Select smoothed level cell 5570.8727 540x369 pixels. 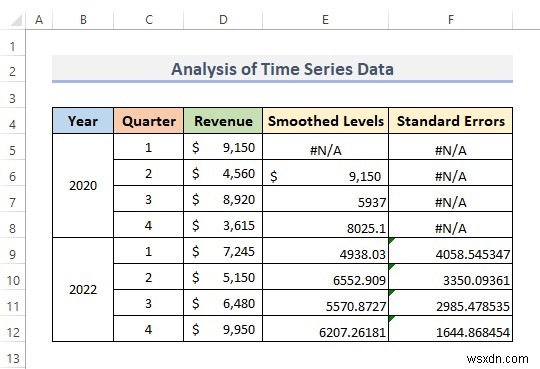tap(325, 303)
